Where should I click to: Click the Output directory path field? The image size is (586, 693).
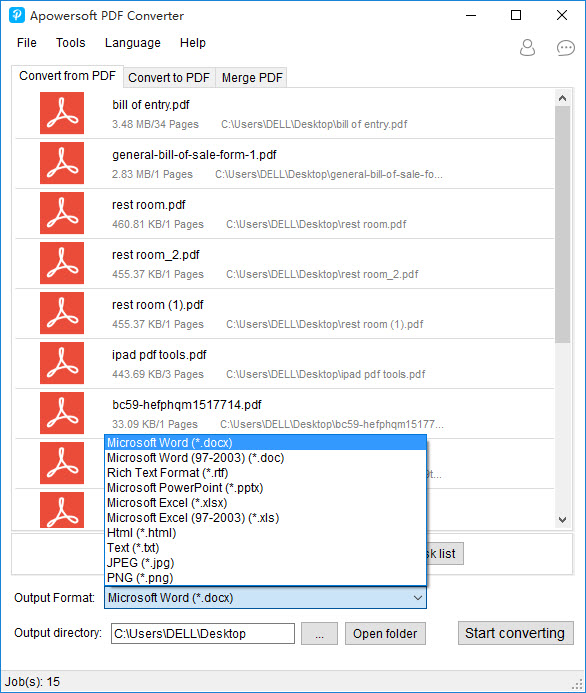(x=203, y=634)
